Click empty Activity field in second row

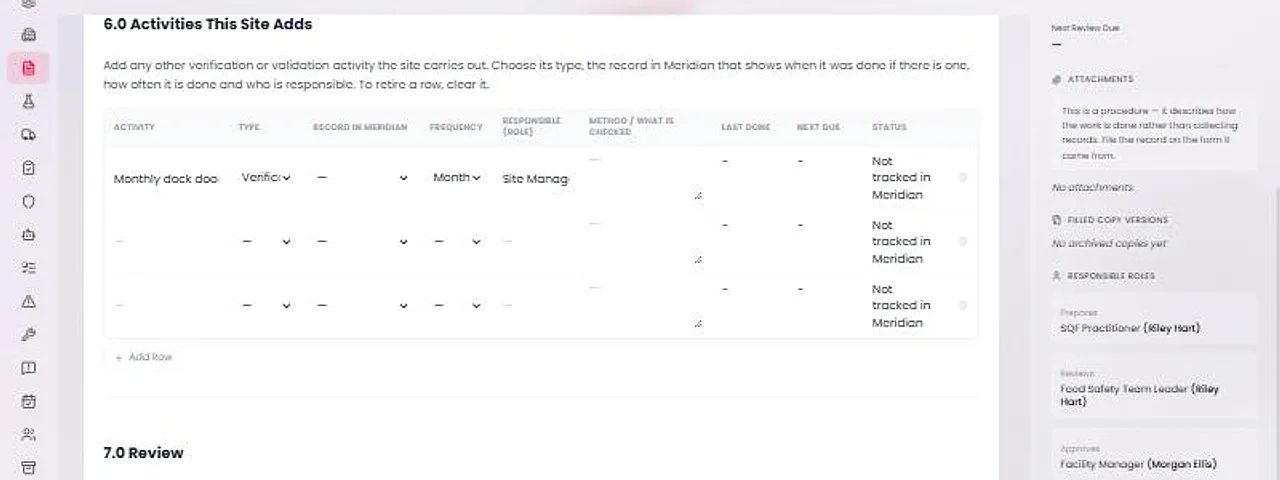click(166, 241)
